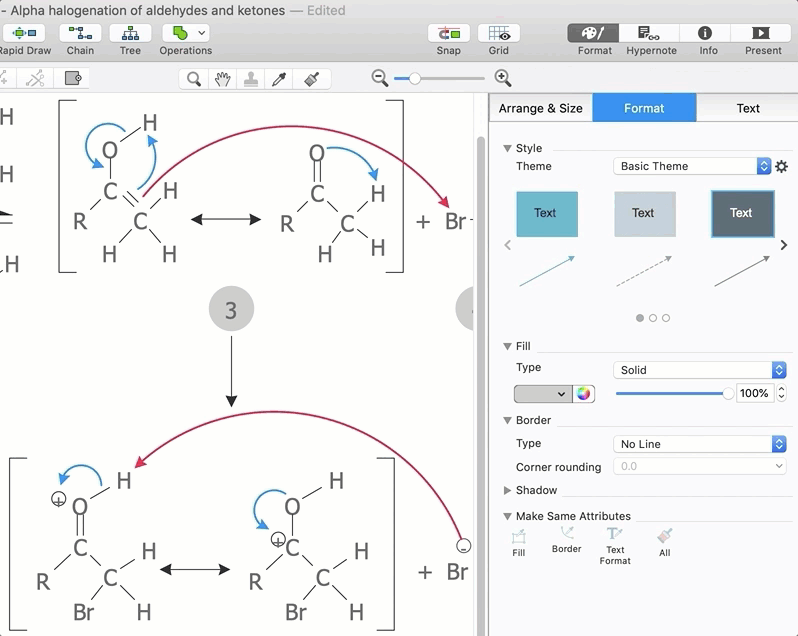798x636 pixels.
Task: Click the Operations shape icon
Action: (180, 34)
